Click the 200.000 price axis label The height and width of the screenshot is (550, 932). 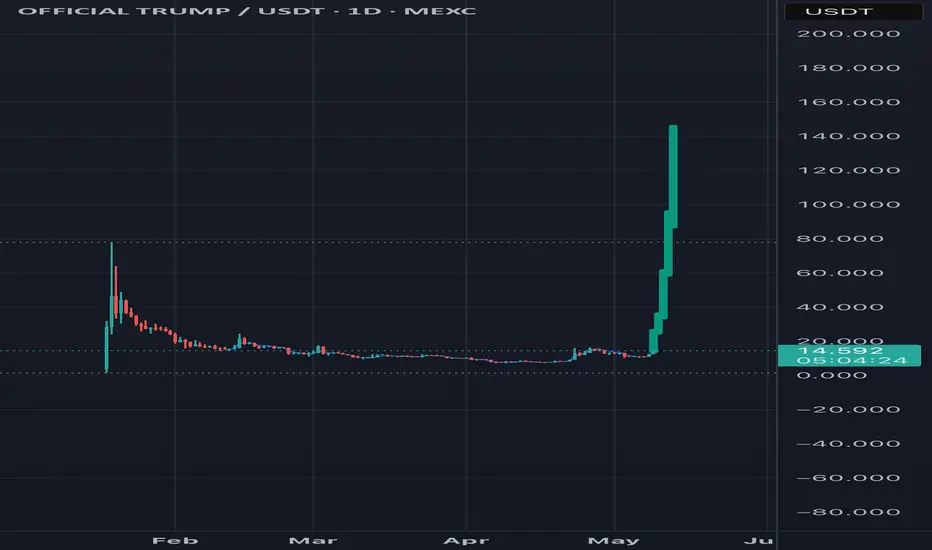click(x=848, y=34)
